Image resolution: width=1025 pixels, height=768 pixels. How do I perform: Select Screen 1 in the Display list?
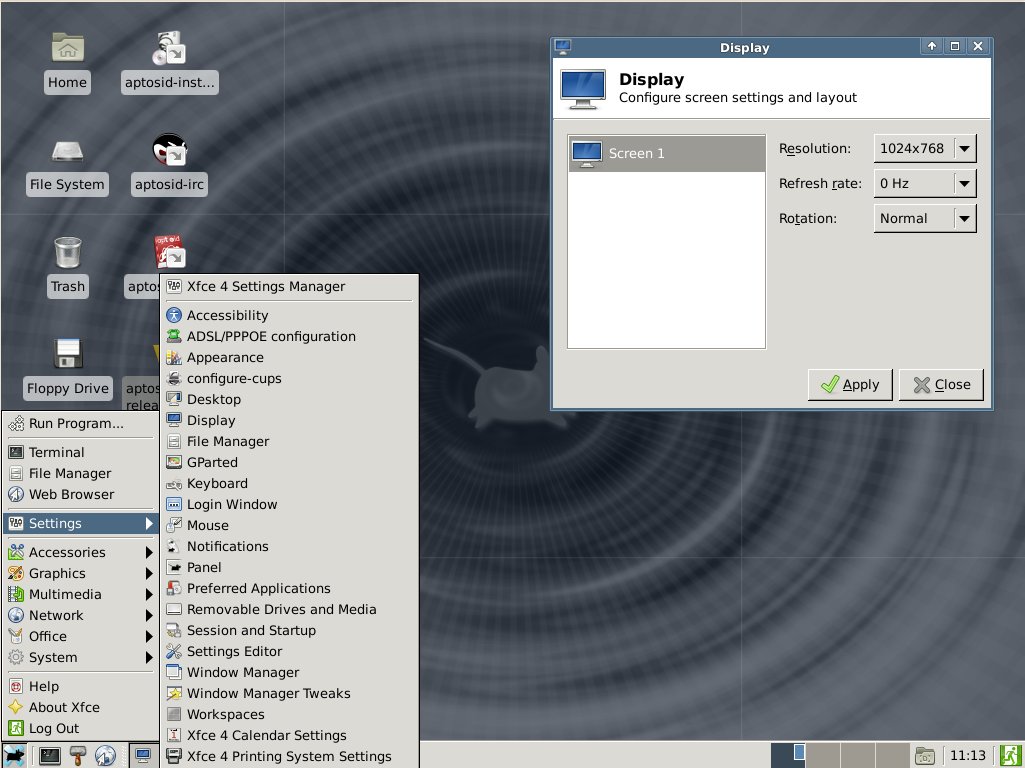666,154
